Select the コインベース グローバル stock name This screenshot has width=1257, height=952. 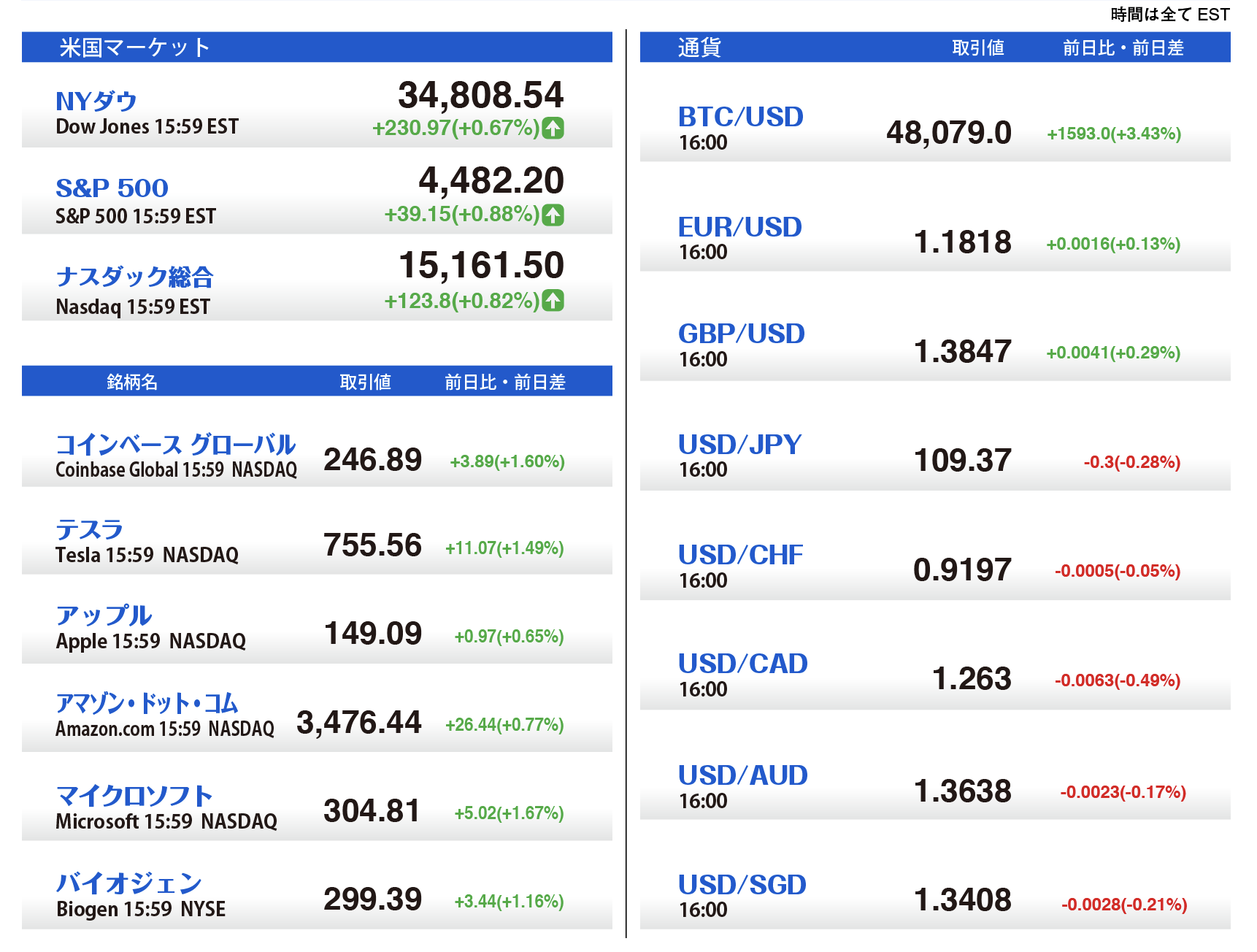pyautogui.click(x=175, y=445)
